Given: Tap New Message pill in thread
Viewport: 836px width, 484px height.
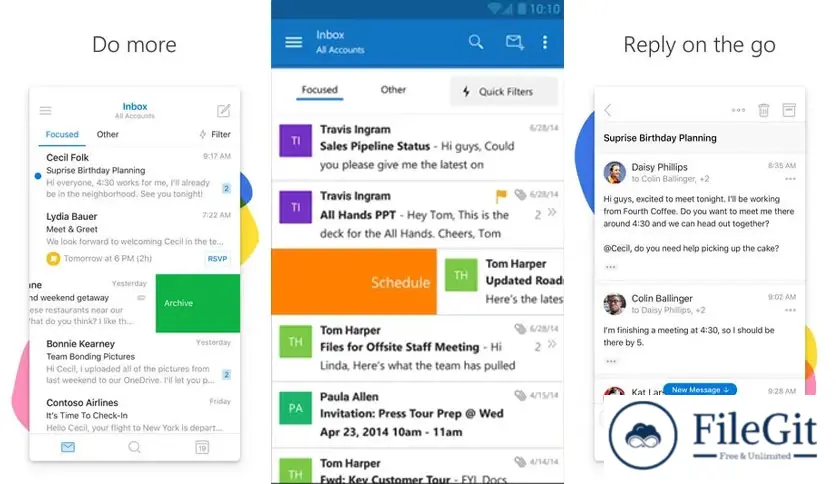Looking at the screenshot, I should [700, 390].
